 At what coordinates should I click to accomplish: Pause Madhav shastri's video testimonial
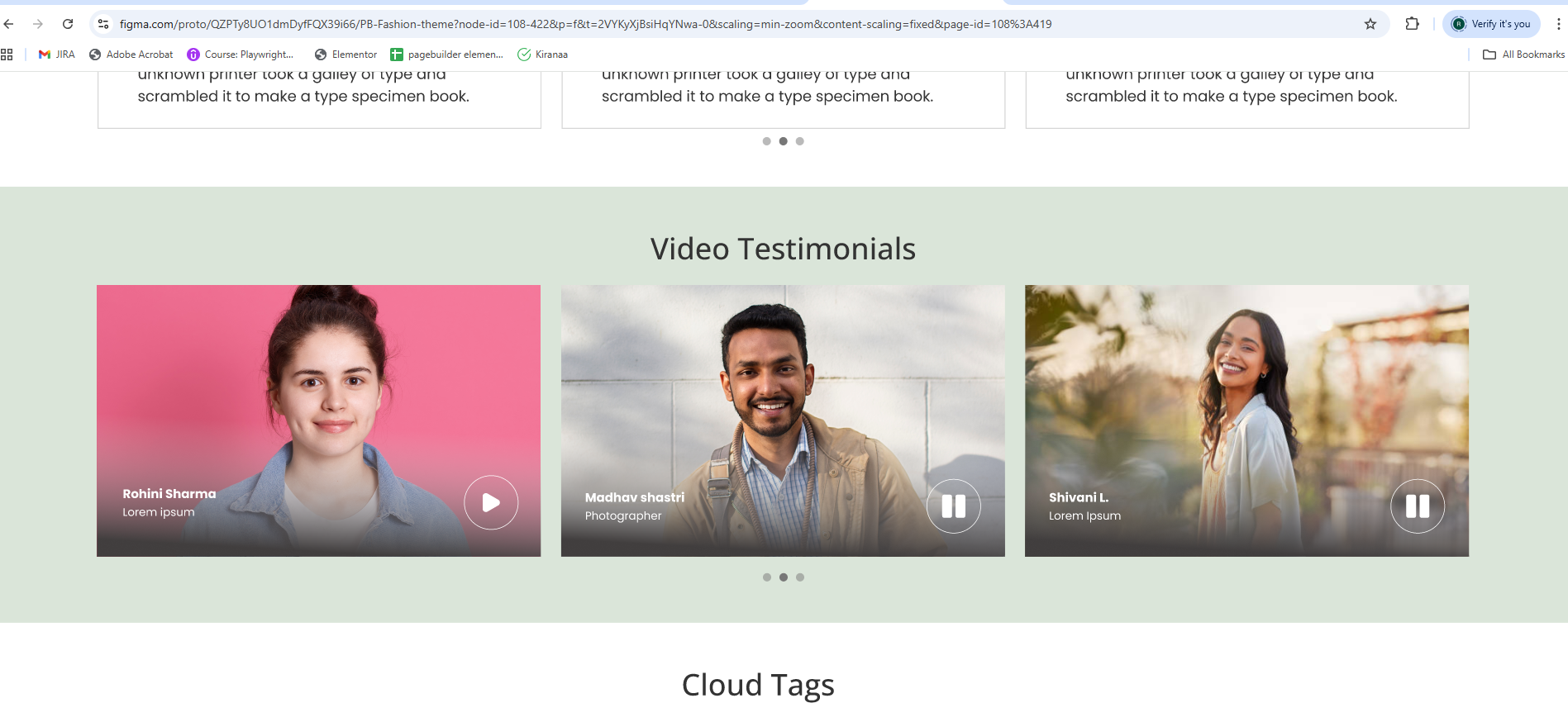(954, 506)
